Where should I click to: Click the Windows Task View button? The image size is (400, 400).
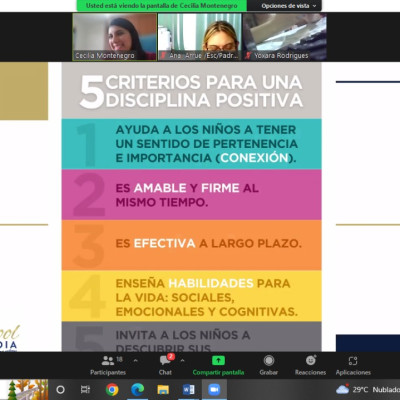pos(85,389)
